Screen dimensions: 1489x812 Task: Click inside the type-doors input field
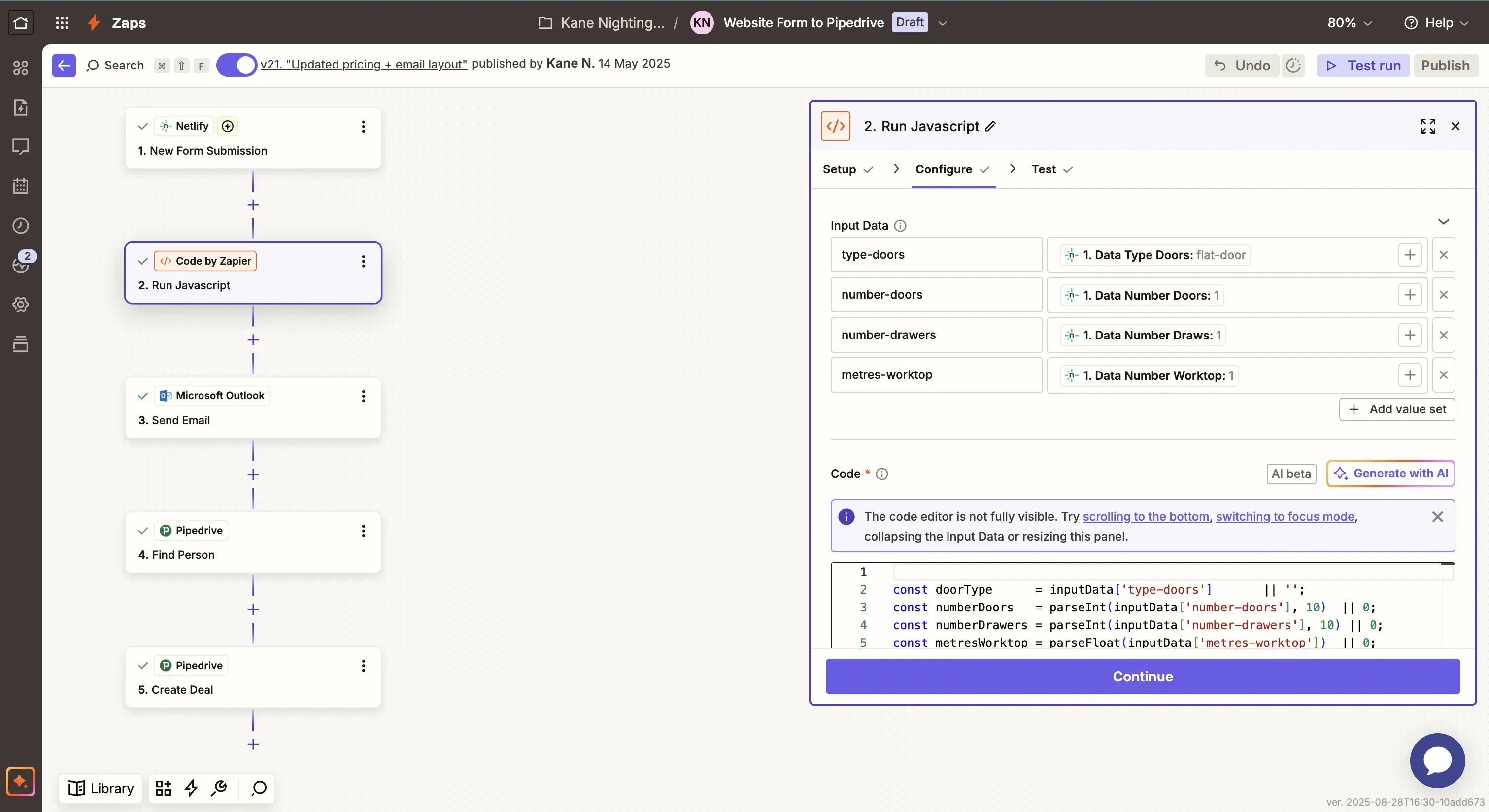(936, 255)
